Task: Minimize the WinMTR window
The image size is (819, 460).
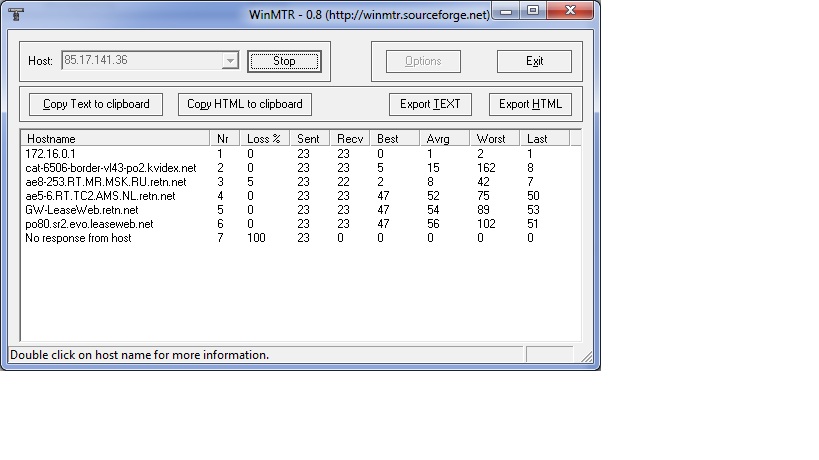Action: (x=506, y=11)
